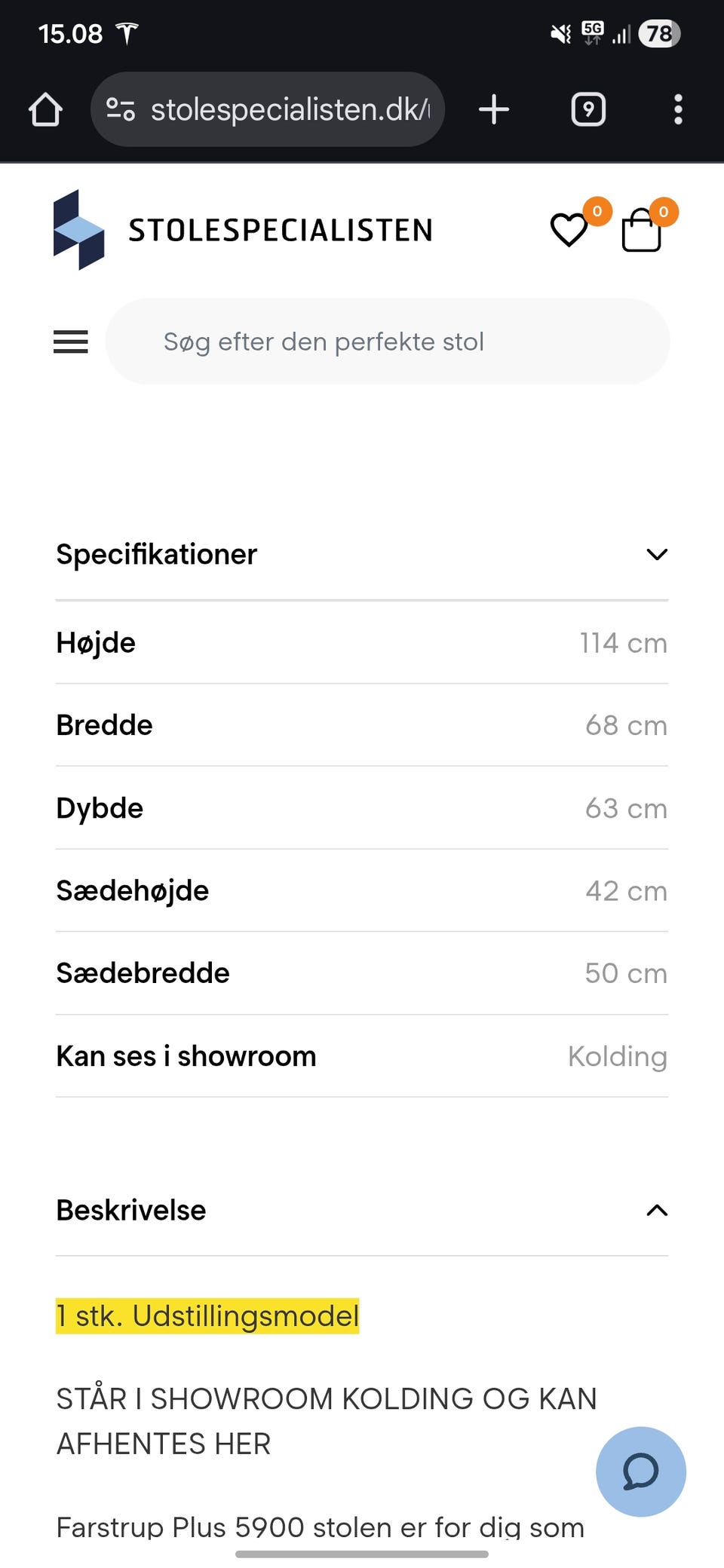
Task: Open the hamburger navigation menu
Action: point(71,341)
